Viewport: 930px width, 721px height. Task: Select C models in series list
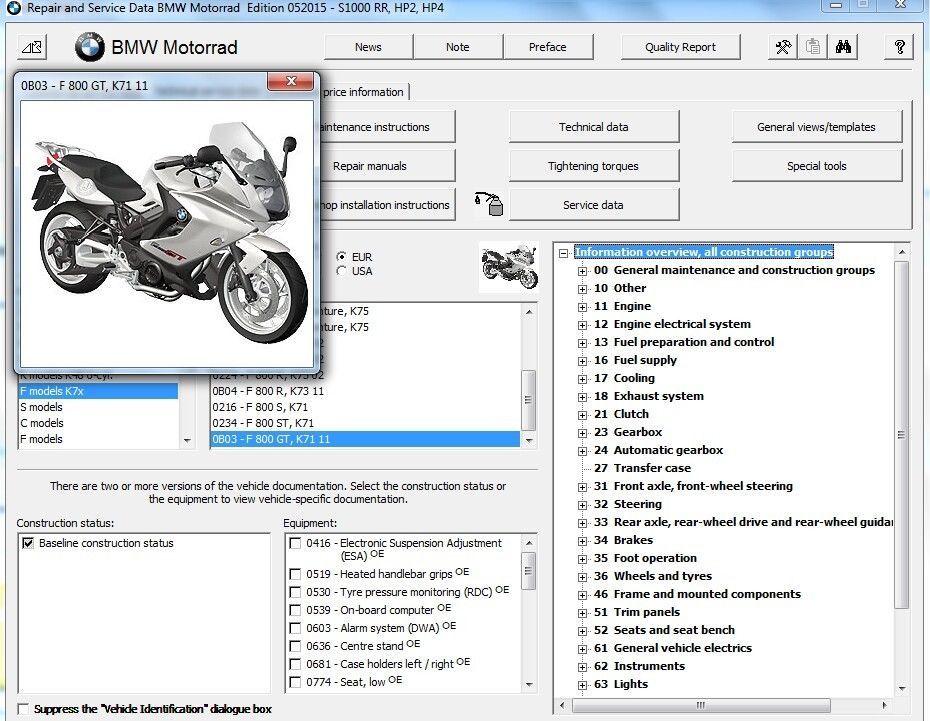click(98, 423)
